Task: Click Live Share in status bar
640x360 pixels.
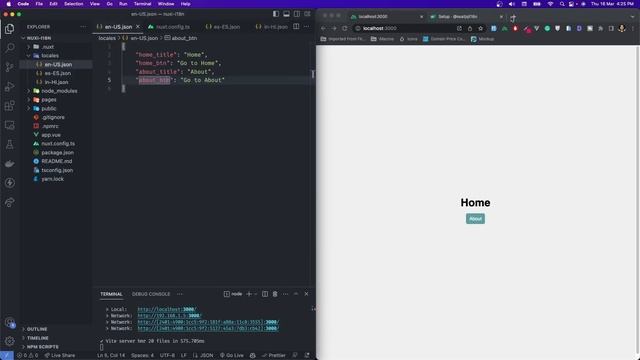Action: click(x=60, y=356)
